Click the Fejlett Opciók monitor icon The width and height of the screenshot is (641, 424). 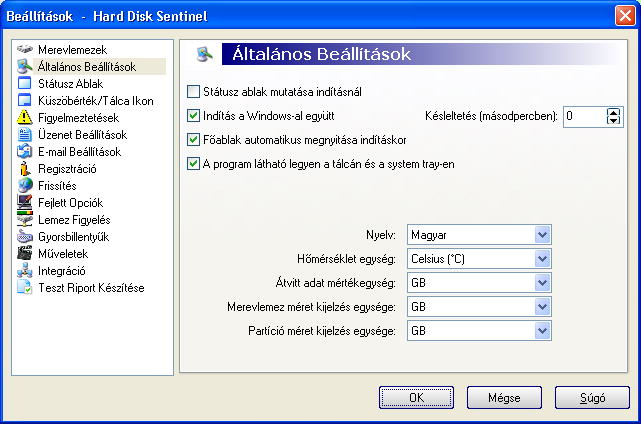click(x=25, y=203)
